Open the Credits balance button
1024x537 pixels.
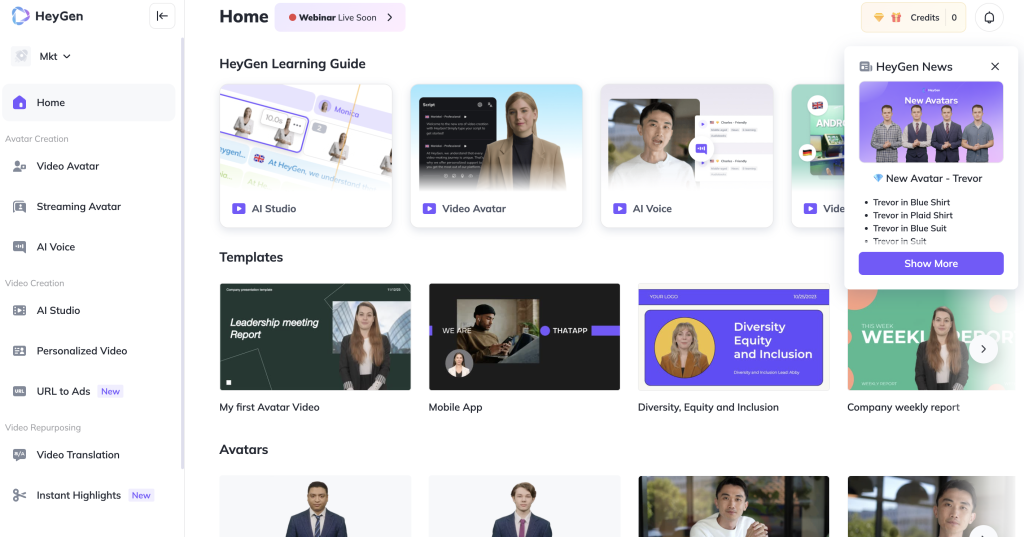(x=915, y=17)
